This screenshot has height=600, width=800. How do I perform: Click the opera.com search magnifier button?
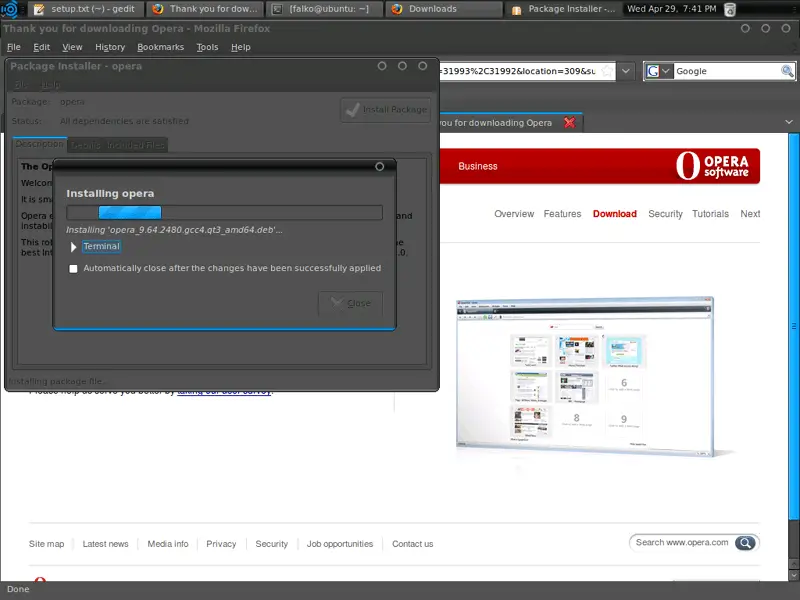click(x=745, y=542)
